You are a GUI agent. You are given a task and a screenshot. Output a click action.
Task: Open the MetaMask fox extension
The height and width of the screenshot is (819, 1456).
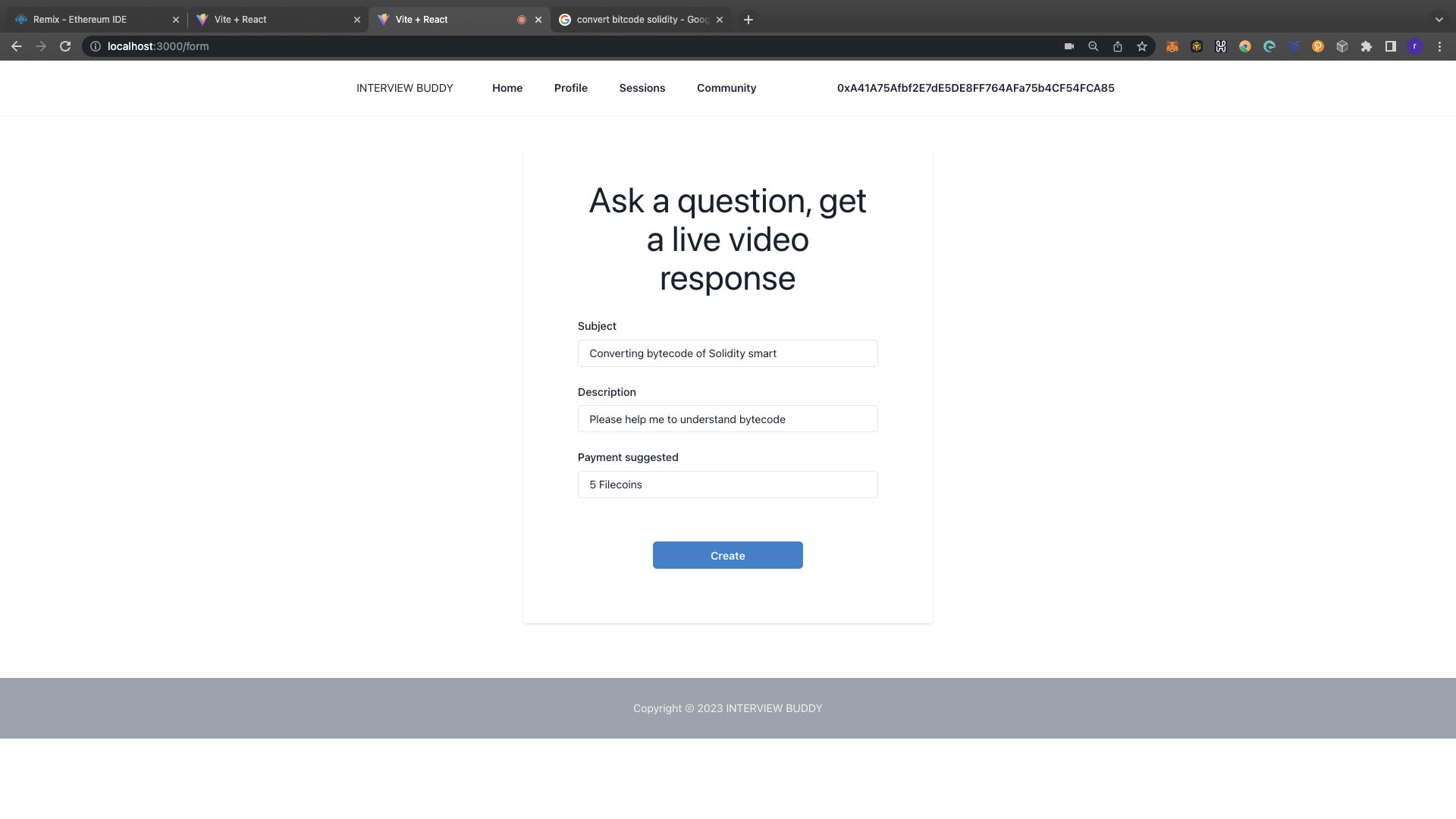point(1172,46)
